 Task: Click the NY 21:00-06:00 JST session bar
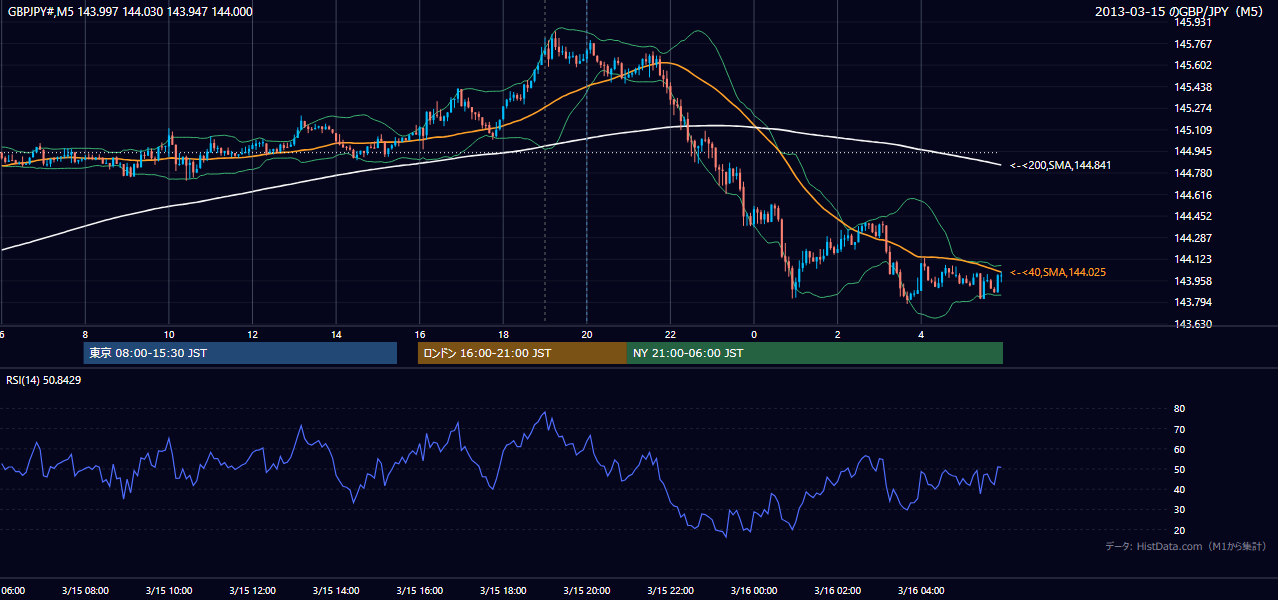pos(815,353)
